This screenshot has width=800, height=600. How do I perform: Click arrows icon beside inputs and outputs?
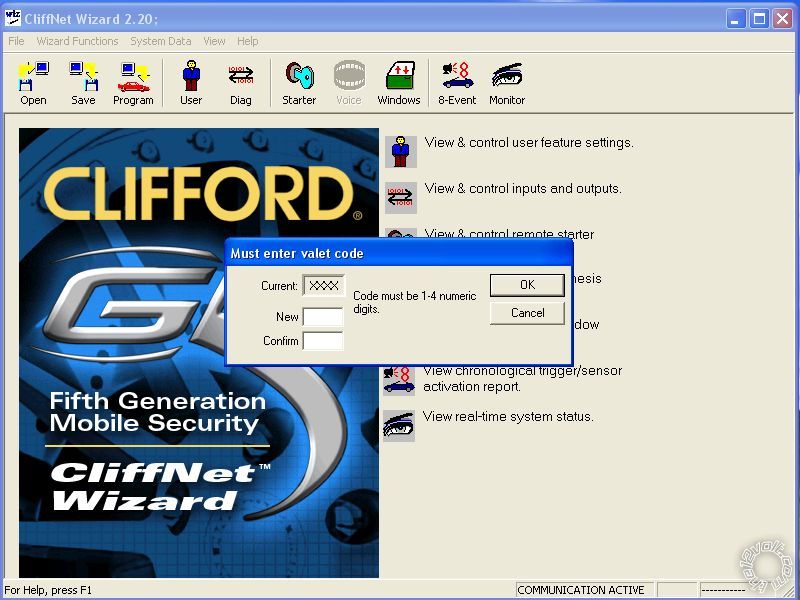pos(401,197)
